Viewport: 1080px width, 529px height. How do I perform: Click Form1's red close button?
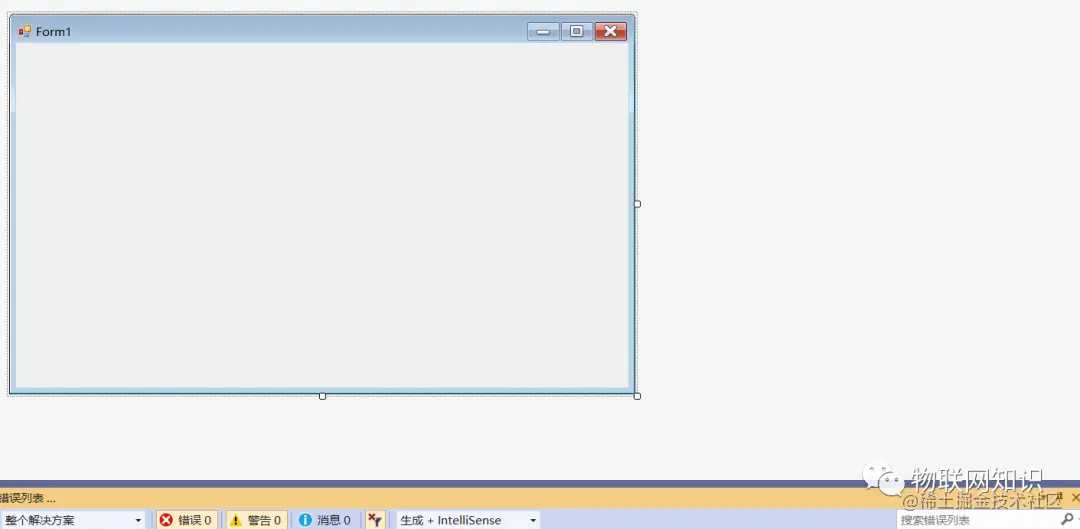click(610, 31)
